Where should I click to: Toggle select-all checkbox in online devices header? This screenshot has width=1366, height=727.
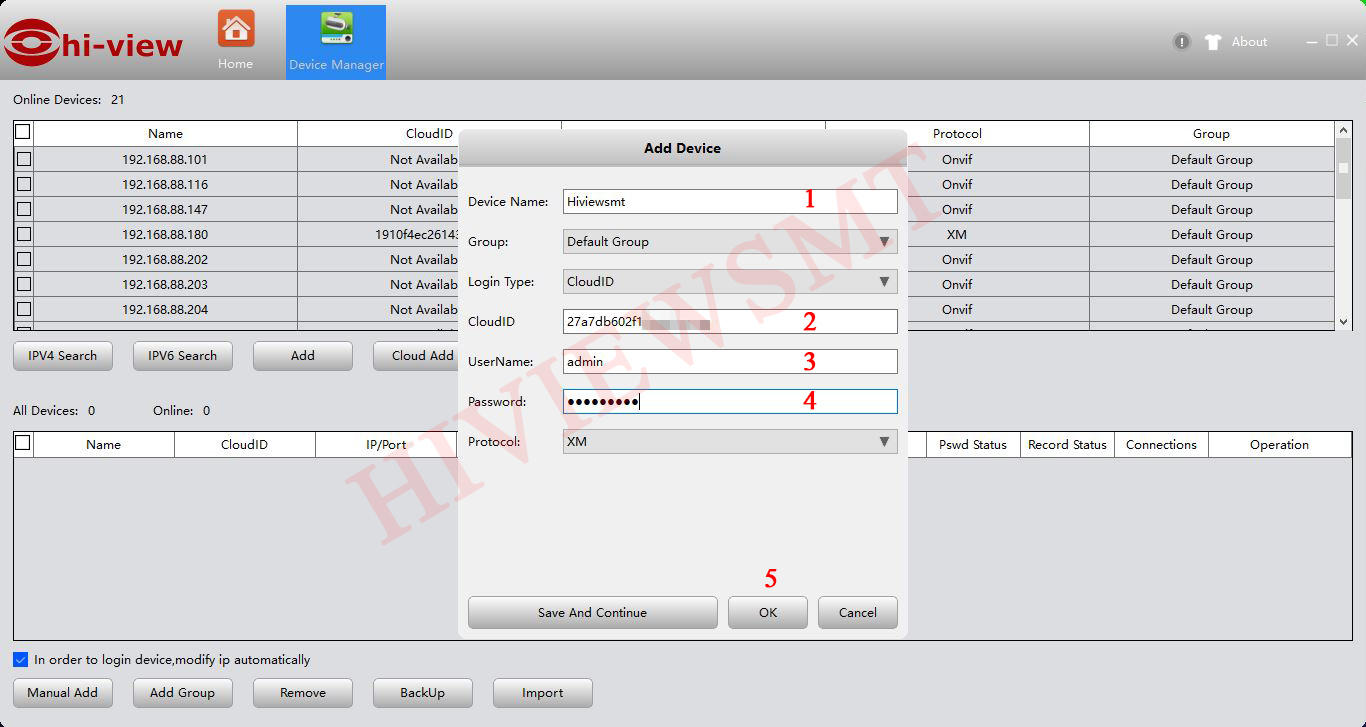click(23, 132)
